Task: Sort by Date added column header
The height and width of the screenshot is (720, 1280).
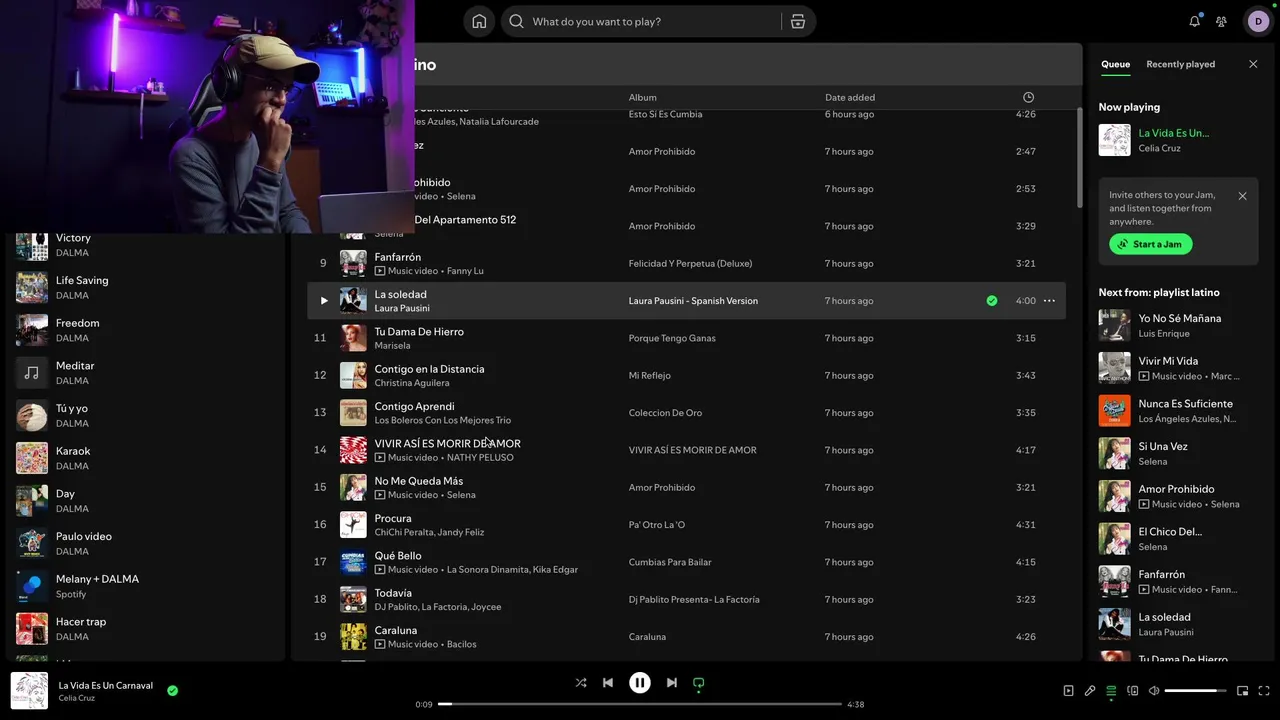Action: pyautogui.click(x=850, y=97)
